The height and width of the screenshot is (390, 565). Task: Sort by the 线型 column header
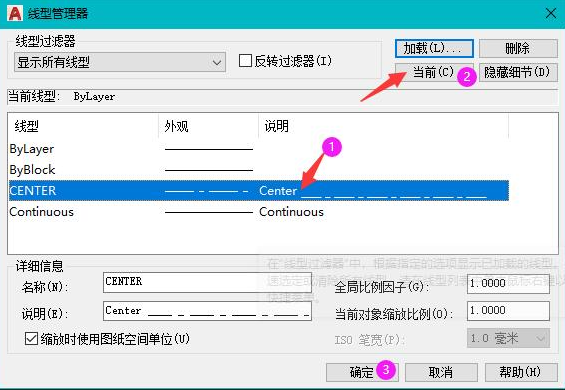tap(83, 126)
